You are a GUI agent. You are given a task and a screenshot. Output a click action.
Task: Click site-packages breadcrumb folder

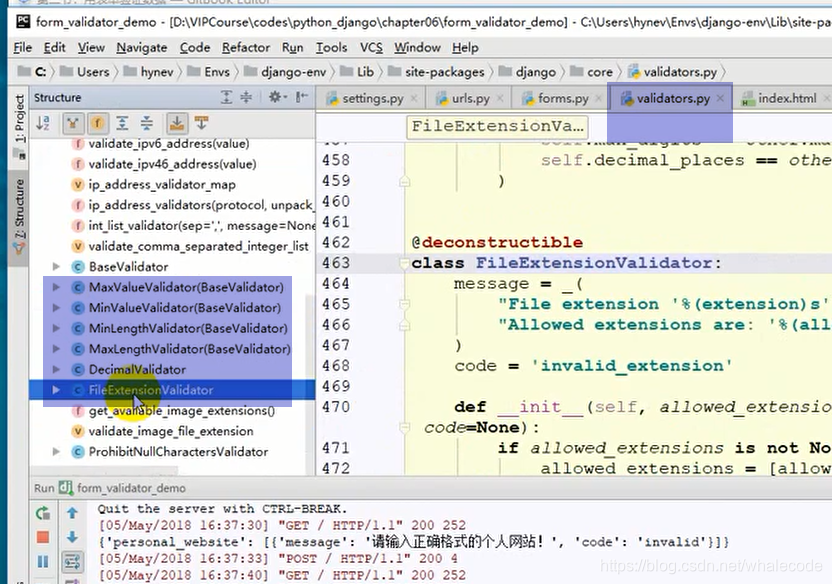pos(436,72)
